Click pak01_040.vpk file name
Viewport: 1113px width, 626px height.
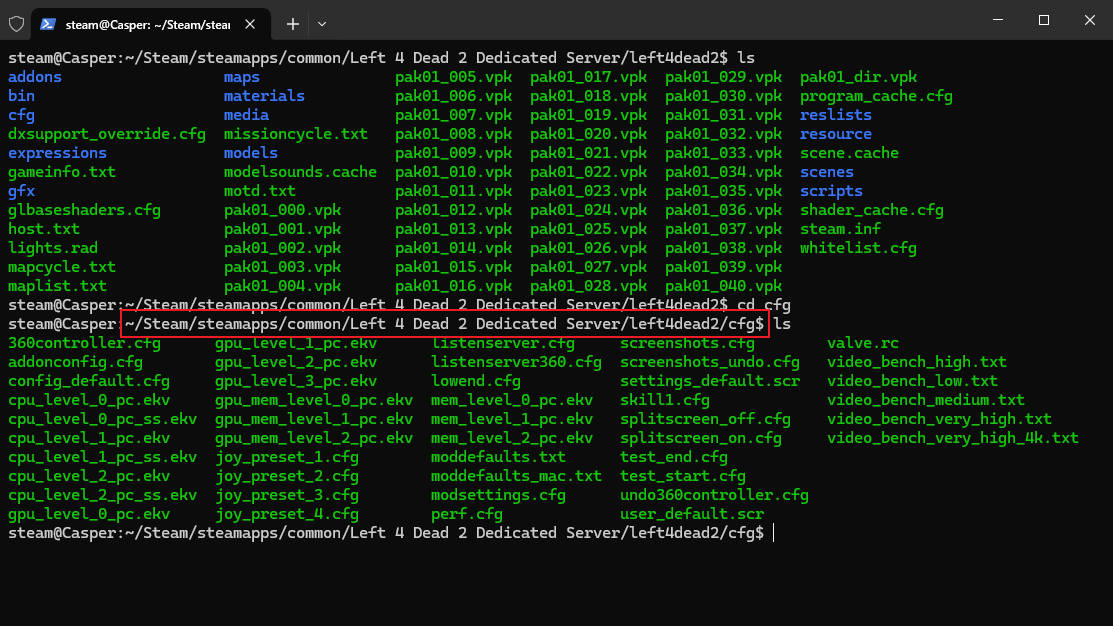[723, 286]
